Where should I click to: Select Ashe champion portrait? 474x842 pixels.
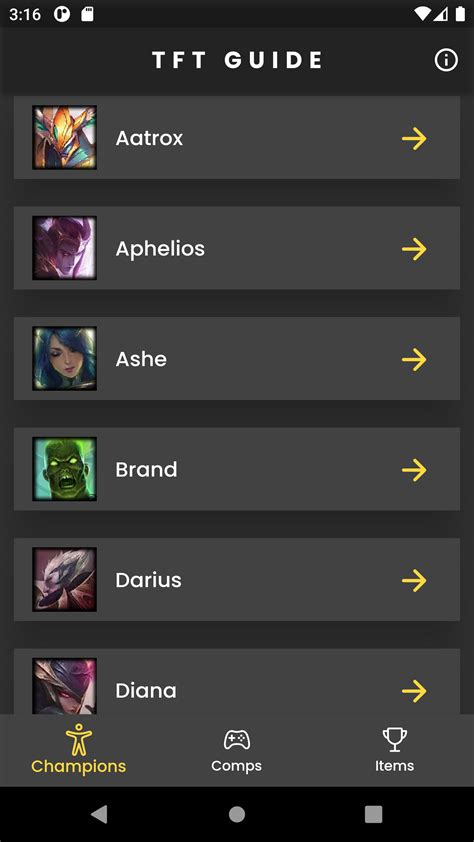coord(64,359)
